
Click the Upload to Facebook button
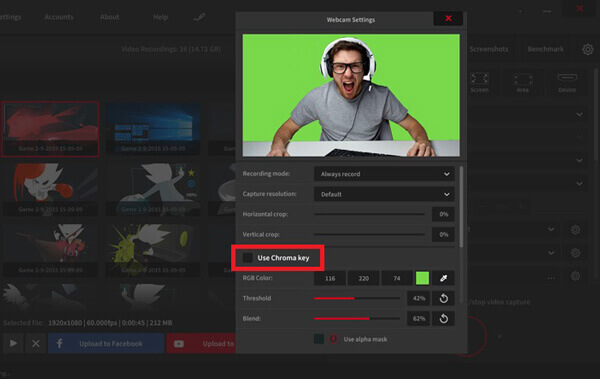(106, 343)
